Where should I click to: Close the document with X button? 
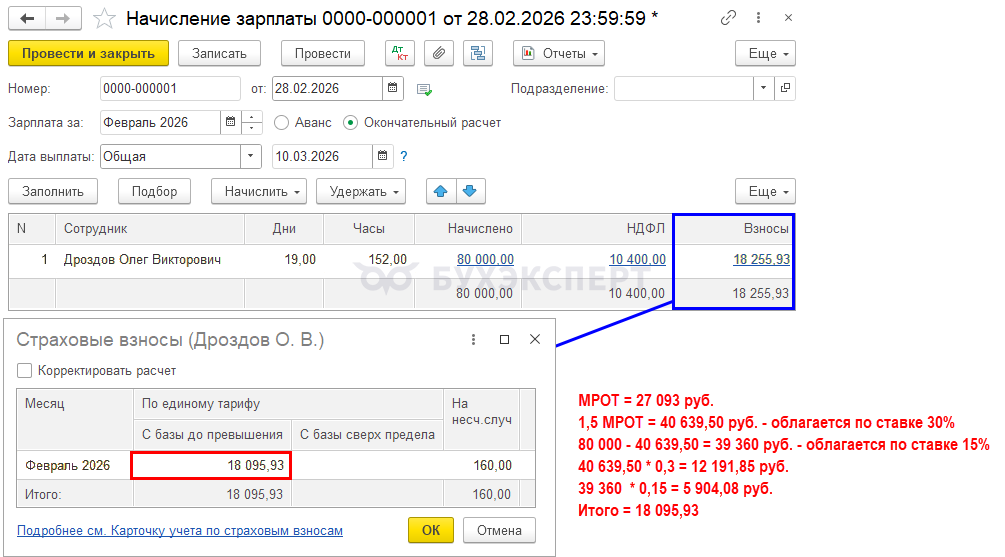pos(788,18)
